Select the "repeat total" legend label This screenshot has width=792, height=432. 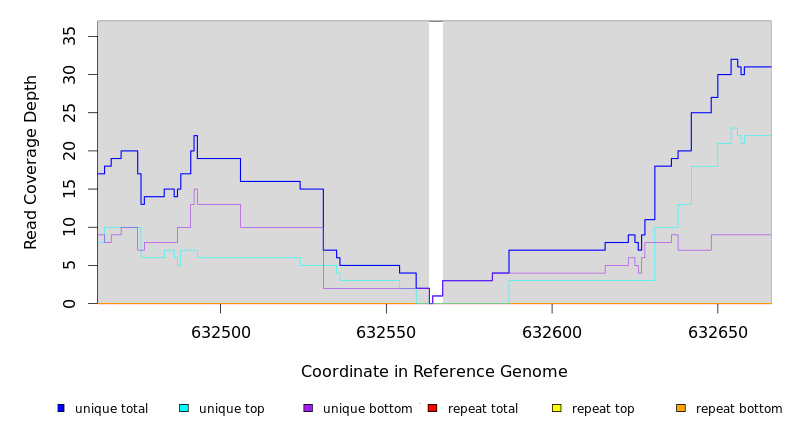click(483, 409)
